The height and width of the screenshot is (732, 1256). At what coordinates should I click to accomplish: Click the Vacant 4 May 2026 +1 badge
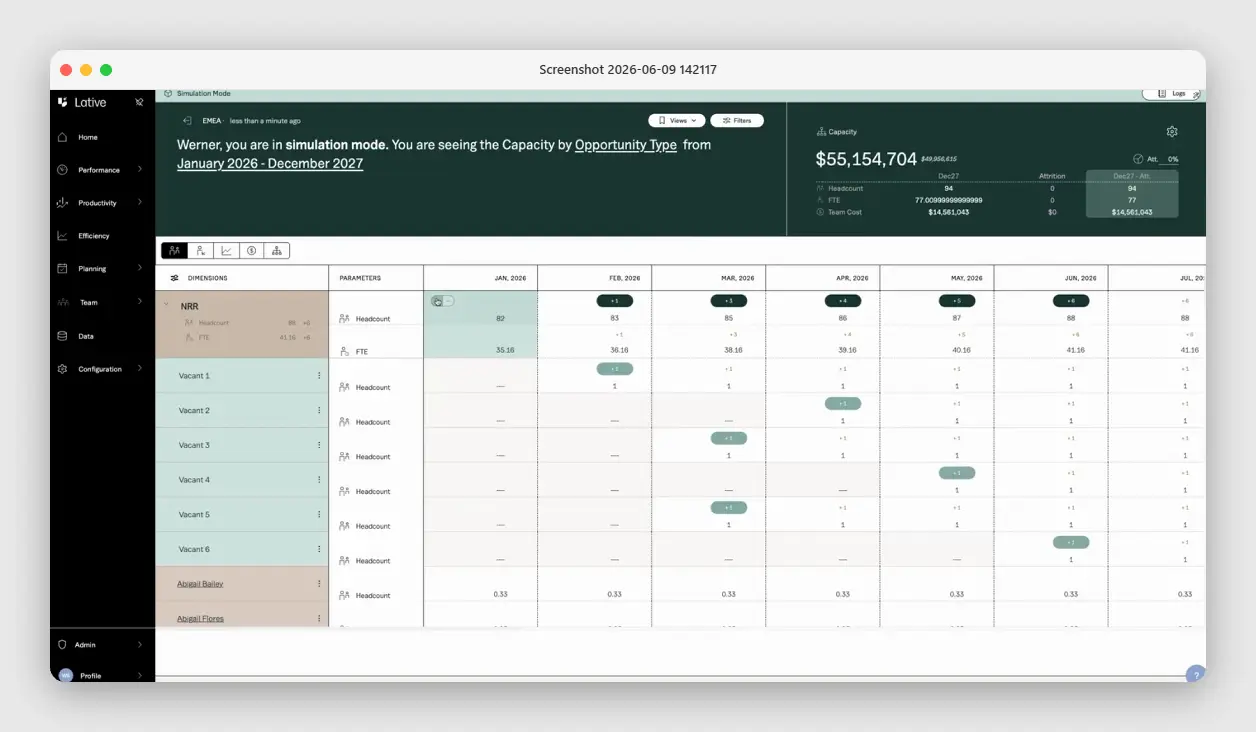[957, 473]
